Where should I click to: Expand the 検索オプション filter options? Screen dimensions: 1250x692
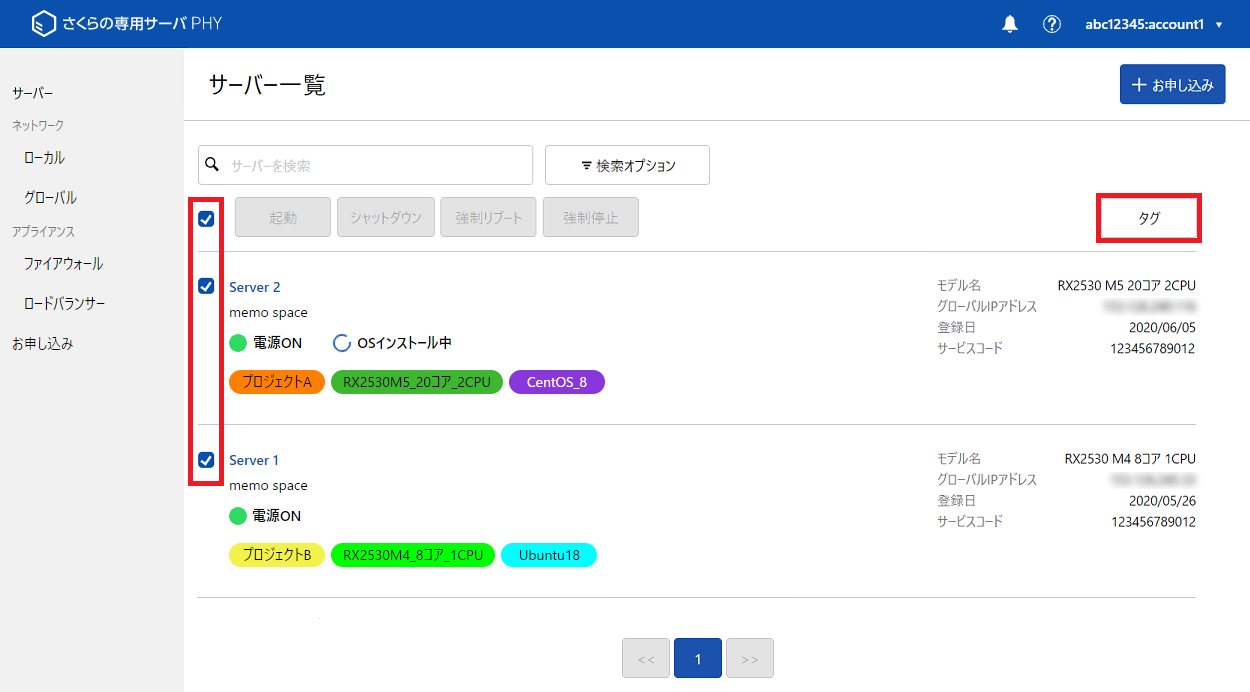tap(627, 165)
